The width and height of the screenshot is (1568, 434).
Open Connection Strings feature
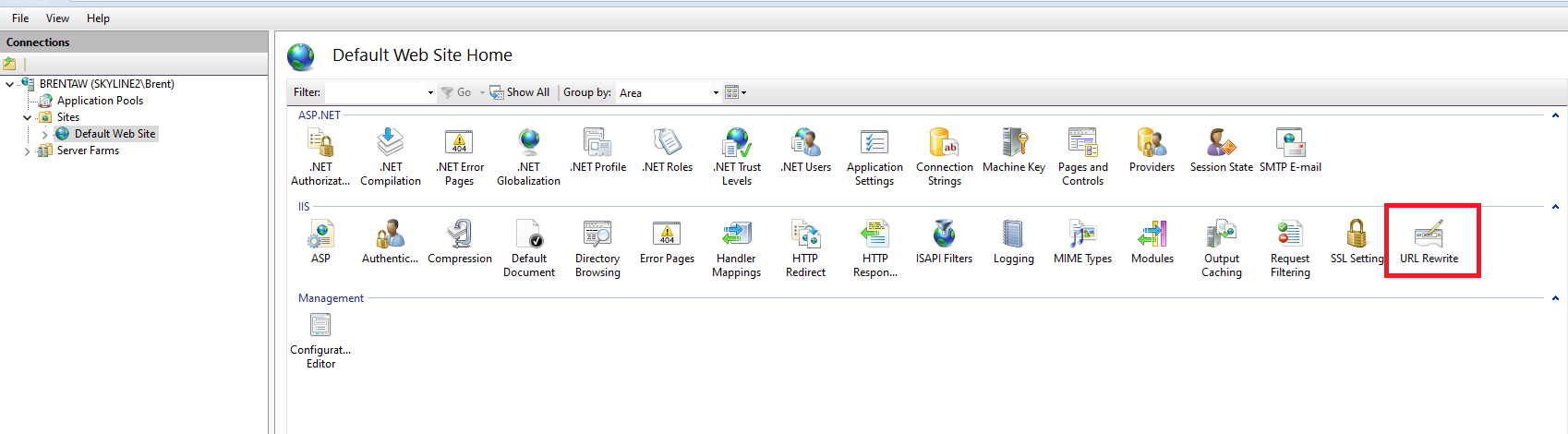[x=945, y=157]
